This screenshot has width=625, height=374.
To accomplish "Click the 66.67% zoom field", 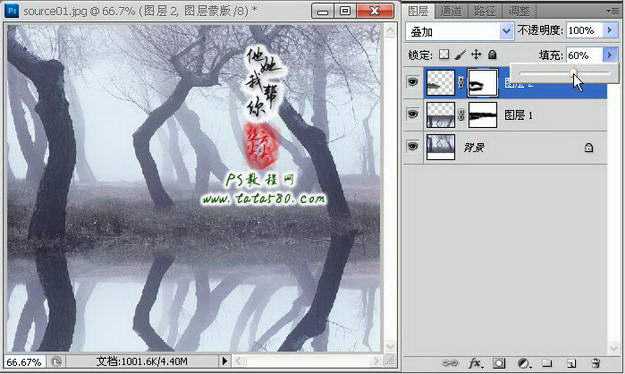I will [24, 362].
